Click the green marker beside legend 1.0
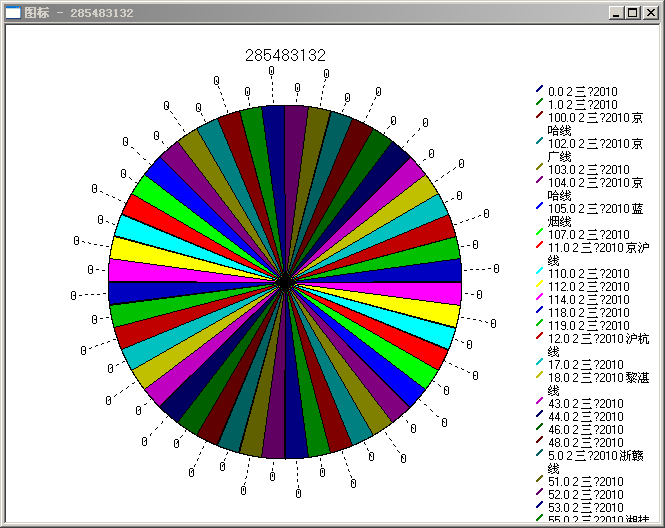 [540, 103]
